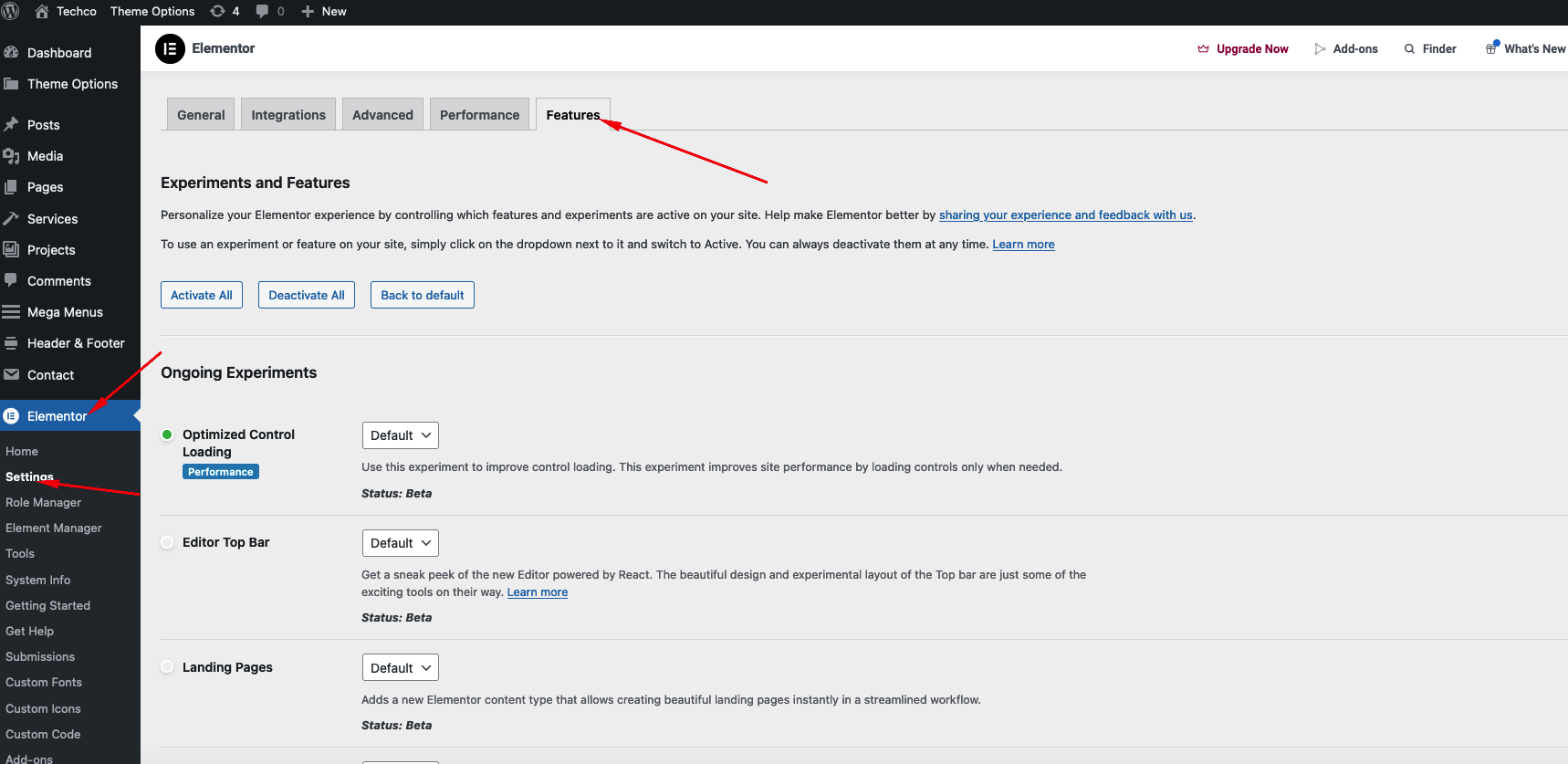Click the Optimized Control Loading status indicator
The image size is (1568, 764).
tap(167, 434)
